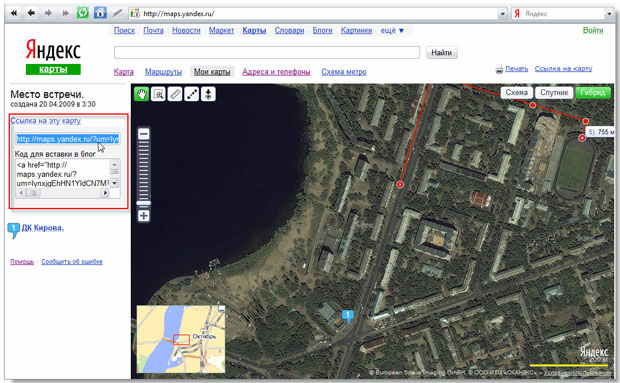The width and height of the screenshot is (620, 383).
Task: Open the search engine dropdown arrow
Action: click(609, 13)
